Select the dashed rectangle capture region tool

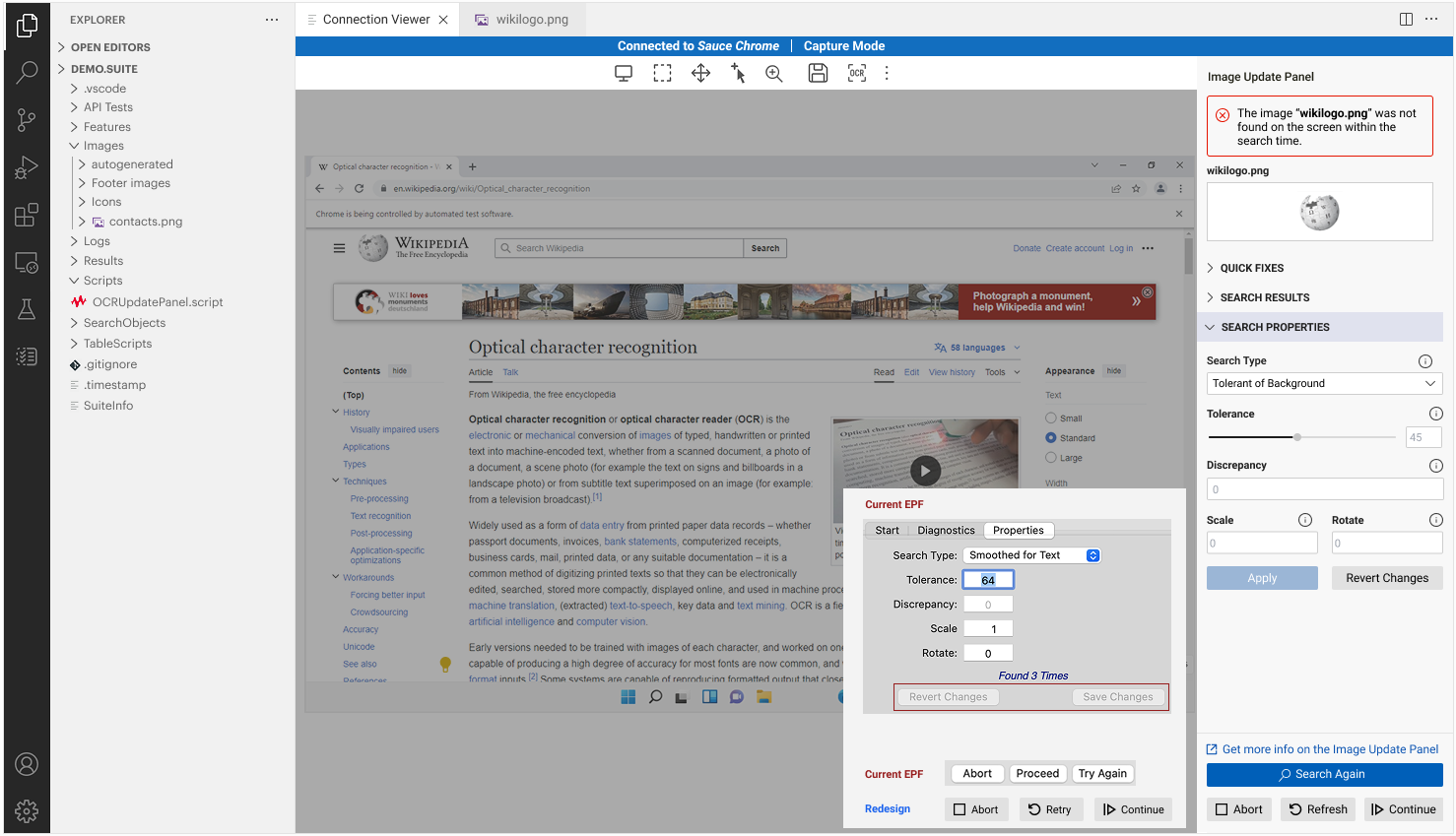point(662,73)
